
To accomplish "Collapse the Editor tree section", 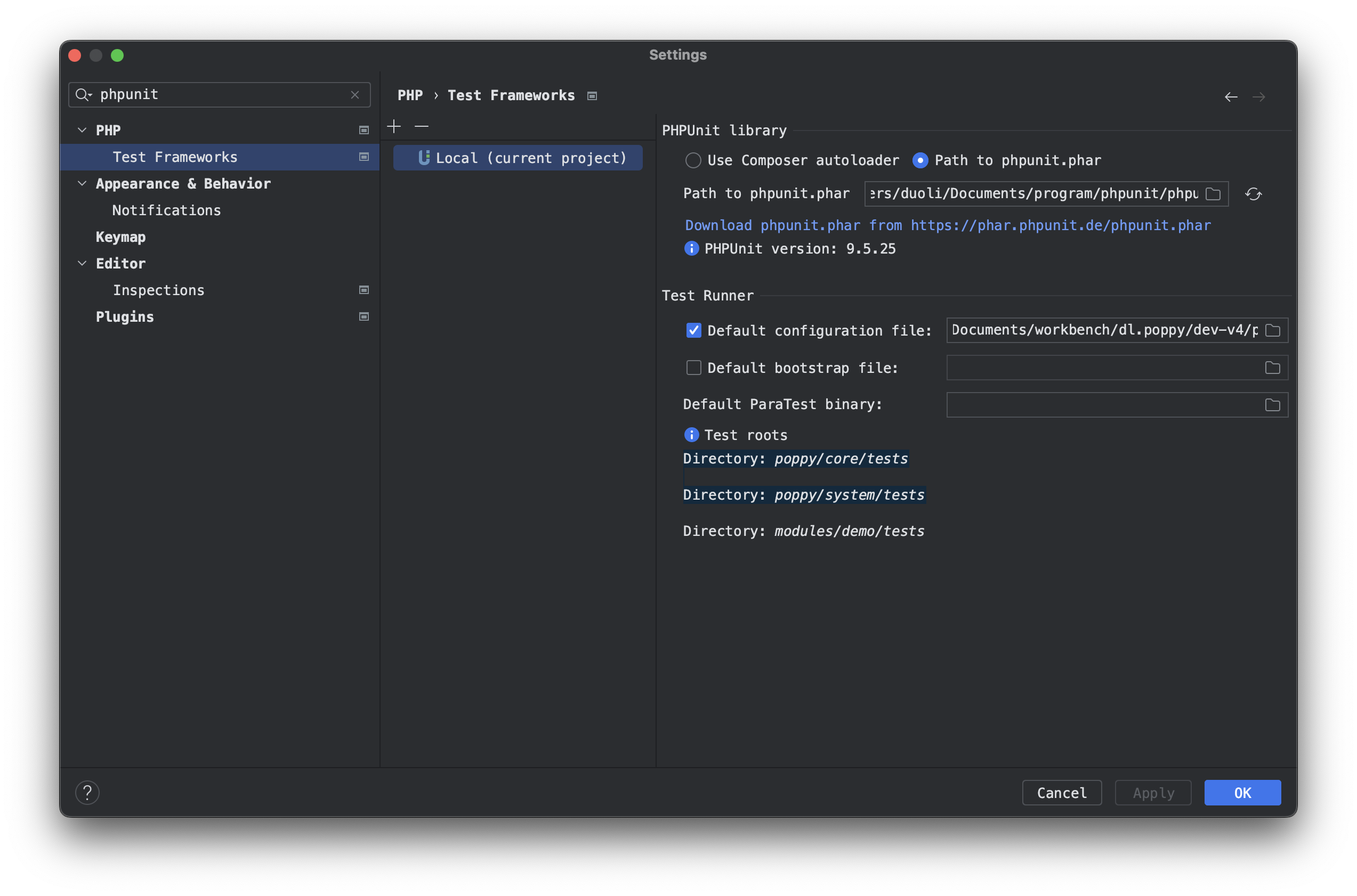I will coord(82,264).
